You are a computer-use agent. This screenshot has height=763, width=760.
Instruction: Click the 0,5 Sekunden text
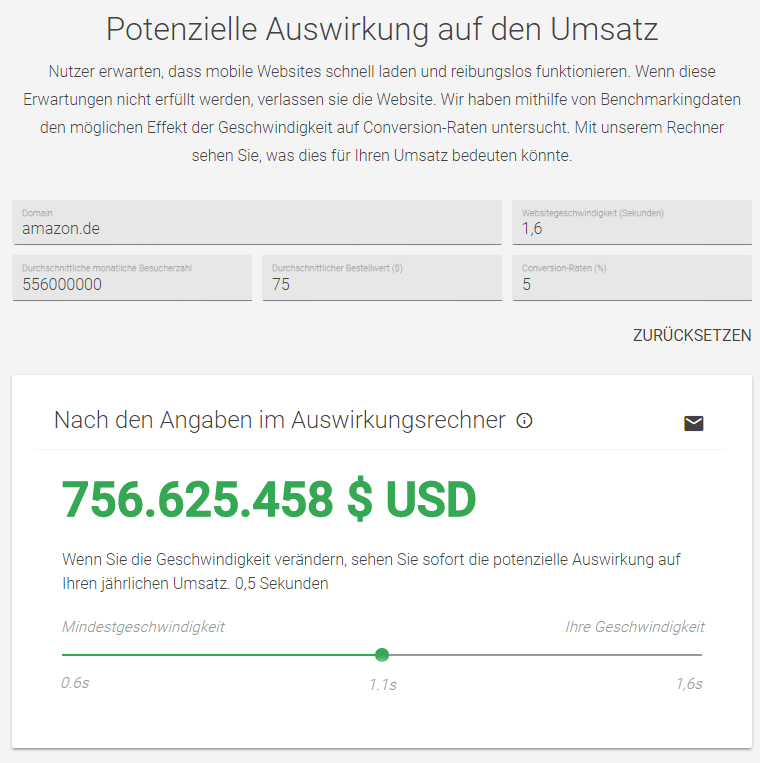click(x=282, y=583)
